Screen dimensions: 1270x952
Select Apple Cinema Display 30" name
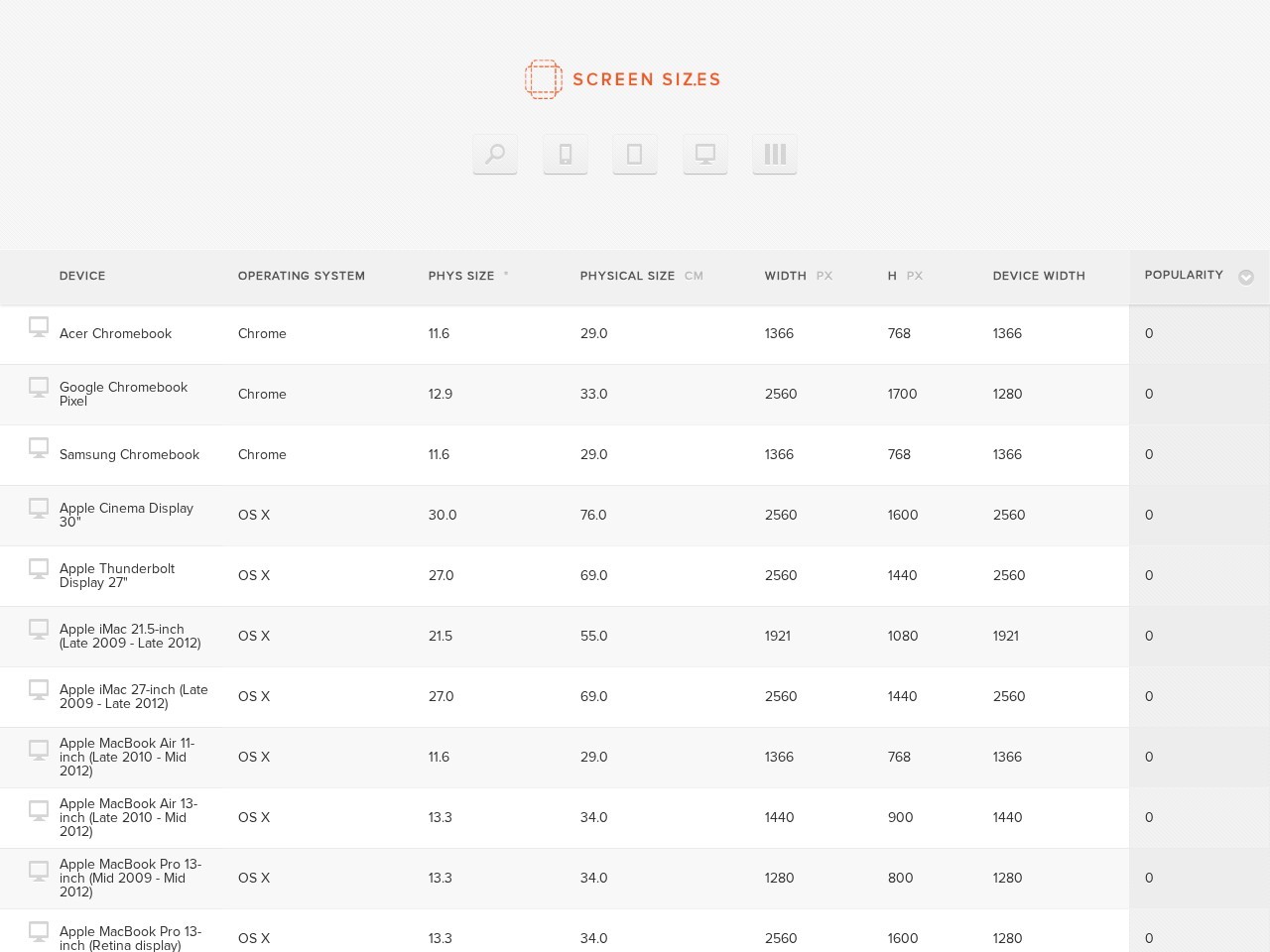pos(126,515)
